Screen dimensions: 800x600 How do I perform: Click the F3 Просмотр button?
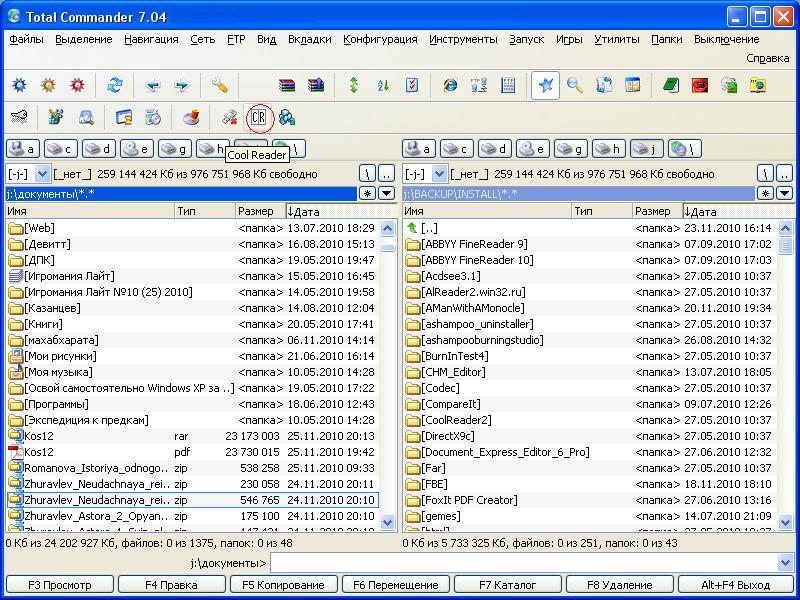pyautogui.click(x=60, y=585)
